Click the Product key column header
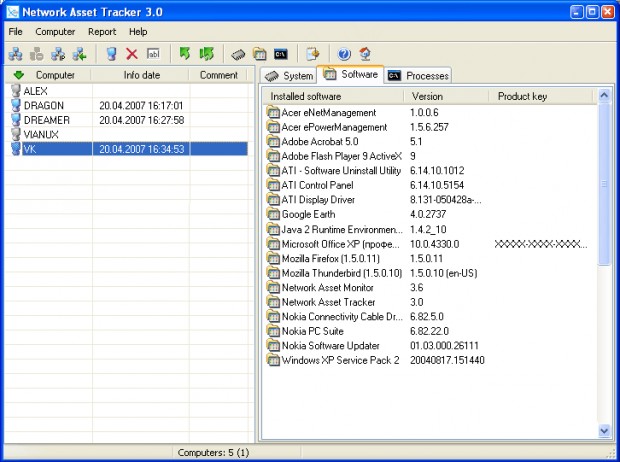This screenshot has height=462, width=620. click(541, 97)
